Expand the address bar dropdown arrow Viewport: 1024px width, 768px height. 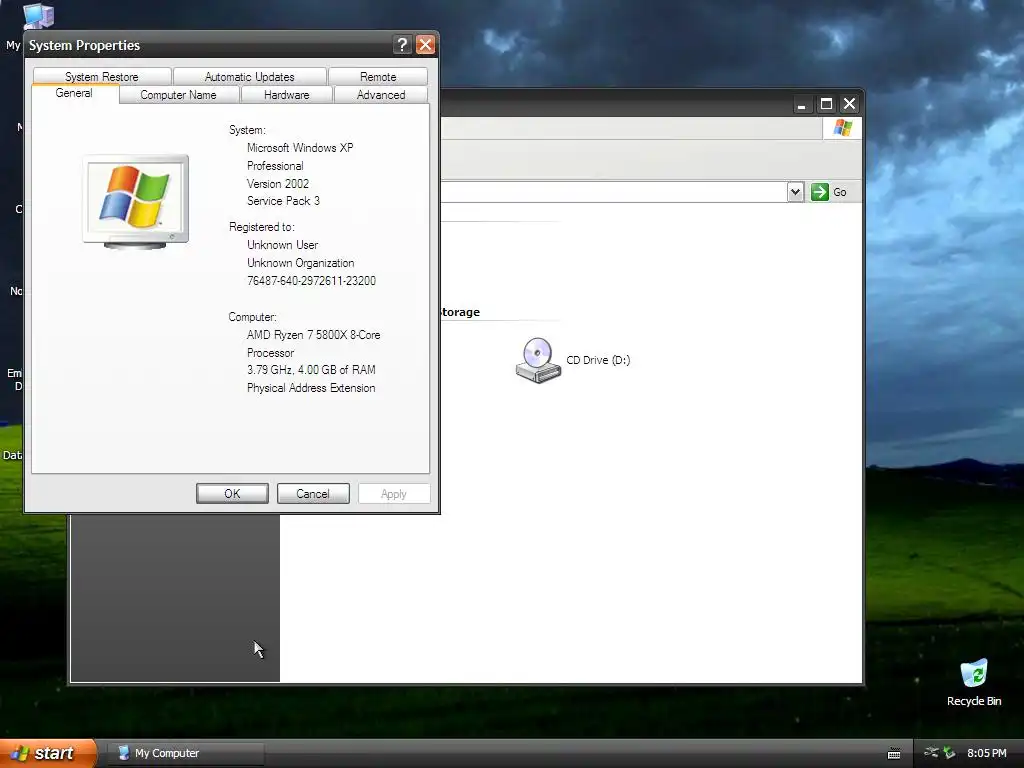[x=795, y=192]
